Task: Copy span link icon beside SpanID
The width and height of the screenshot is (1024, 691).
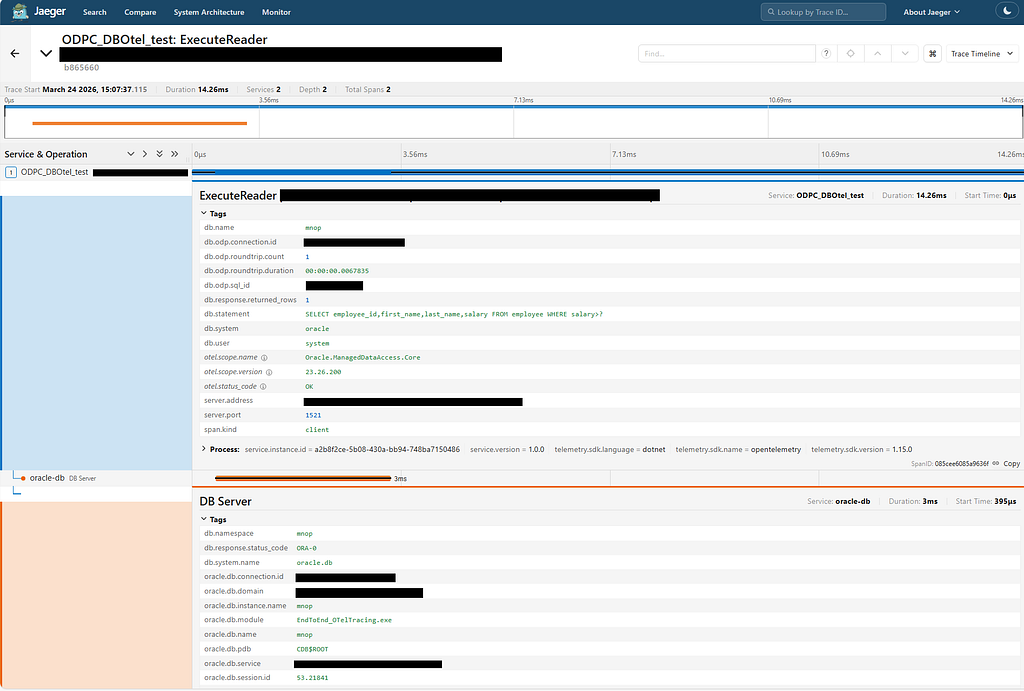Action: [x=996, y=463]
